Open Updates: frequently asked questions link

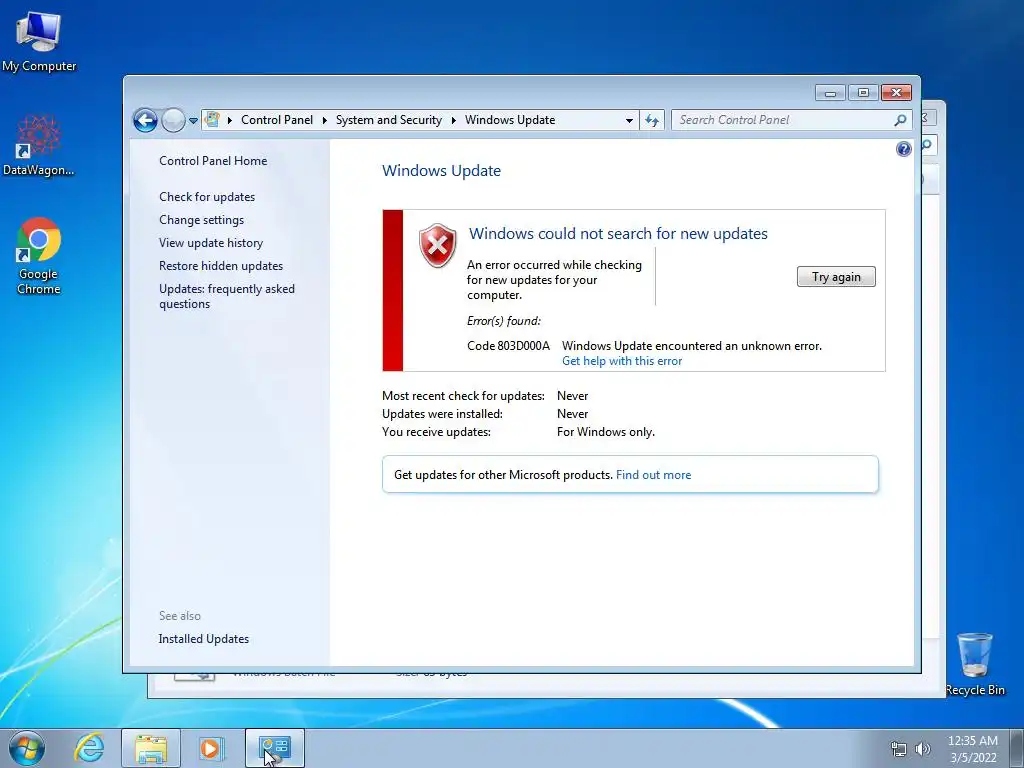[227, 296]
